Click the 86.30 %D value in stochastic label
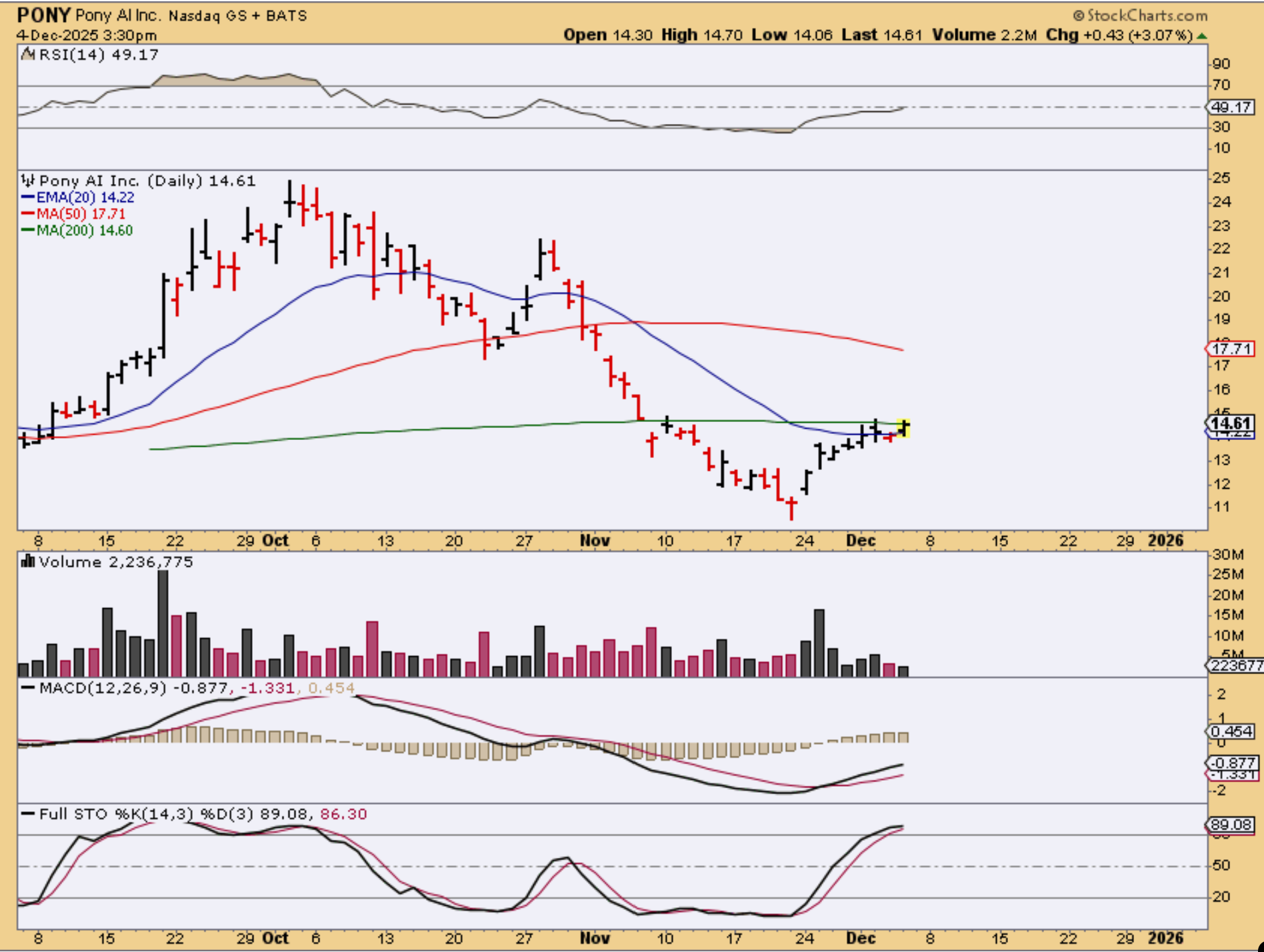 (x=343, y=814)
